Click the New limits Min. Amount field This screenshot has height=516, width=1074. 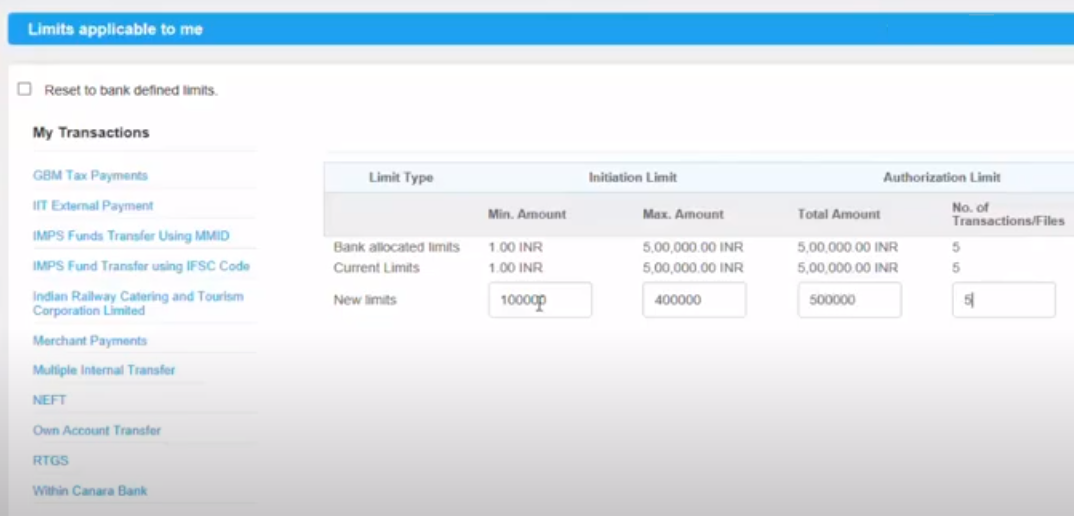(x=540, y=299)
